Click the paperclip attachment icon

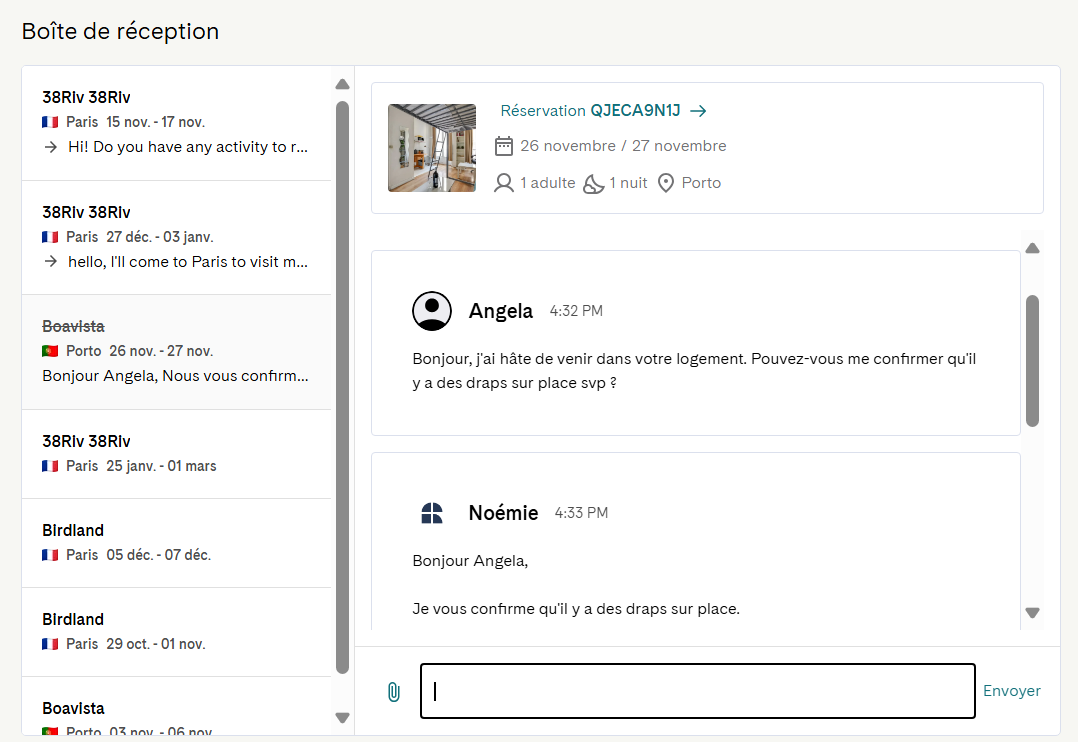click(394, 692)
